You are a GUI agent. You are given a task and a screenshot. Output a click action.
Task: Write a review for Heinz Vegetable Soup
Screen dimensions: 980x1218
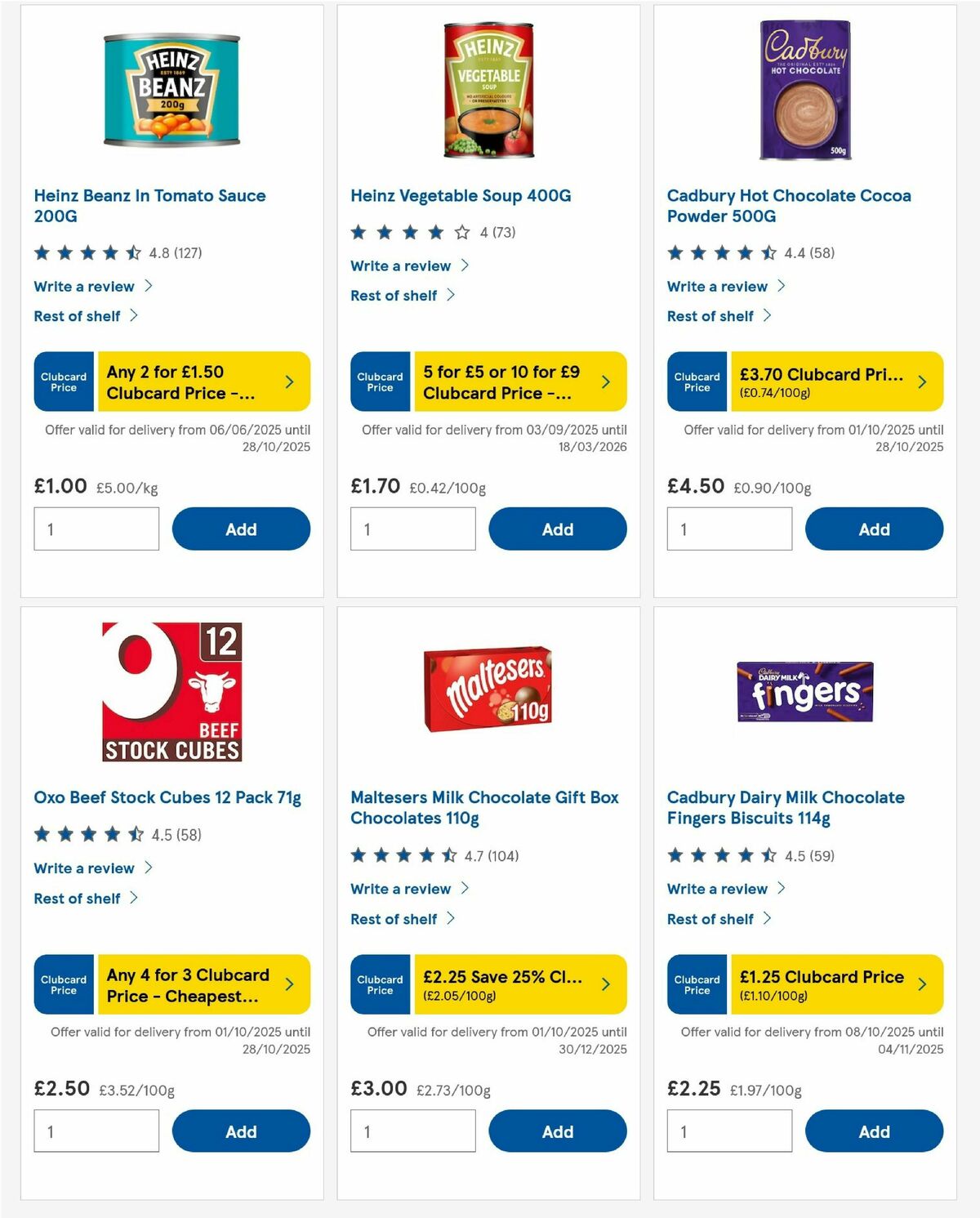(399, 265)
